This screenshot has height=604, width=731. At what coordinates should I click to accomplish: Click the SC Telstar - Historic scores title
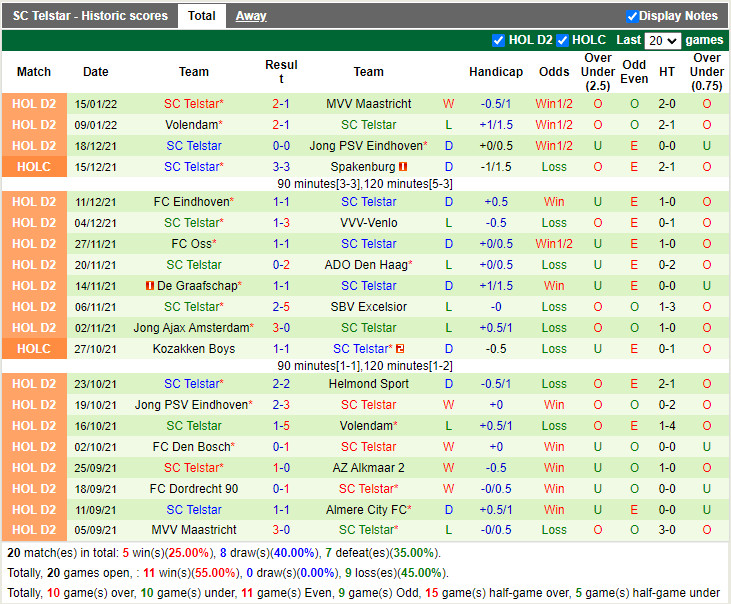[x=90, y=16]
